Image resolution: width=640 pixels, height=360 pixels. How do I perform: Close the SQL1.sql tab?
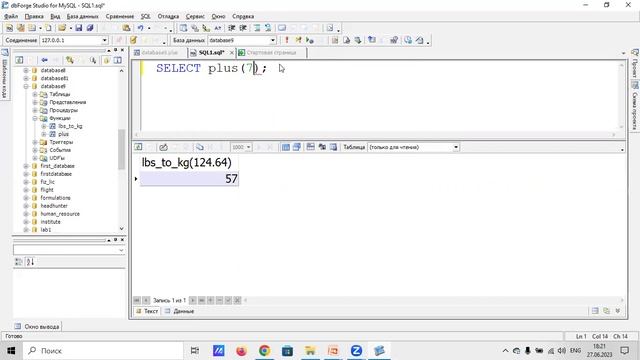[x=231, y=53]
